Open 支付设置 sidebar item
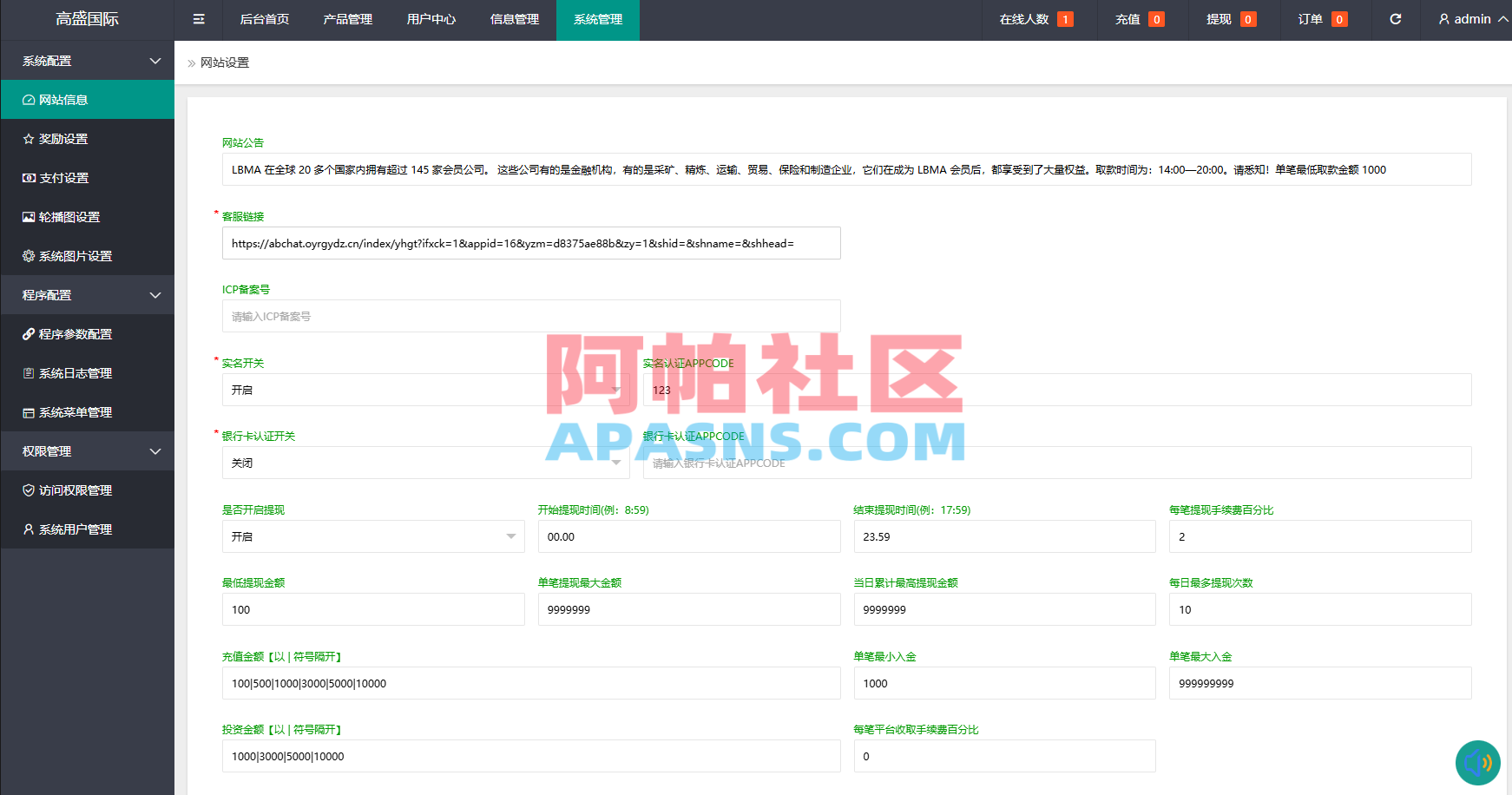 click(x=87, y=178)
